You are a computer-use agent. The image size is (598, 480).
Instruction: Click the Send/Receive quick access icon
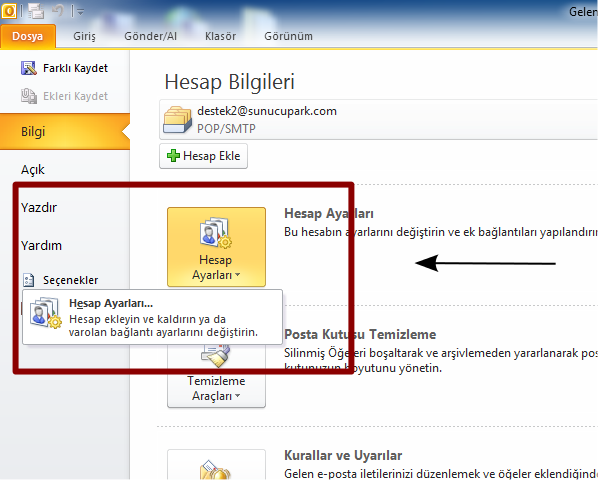[x=36, y=11]
